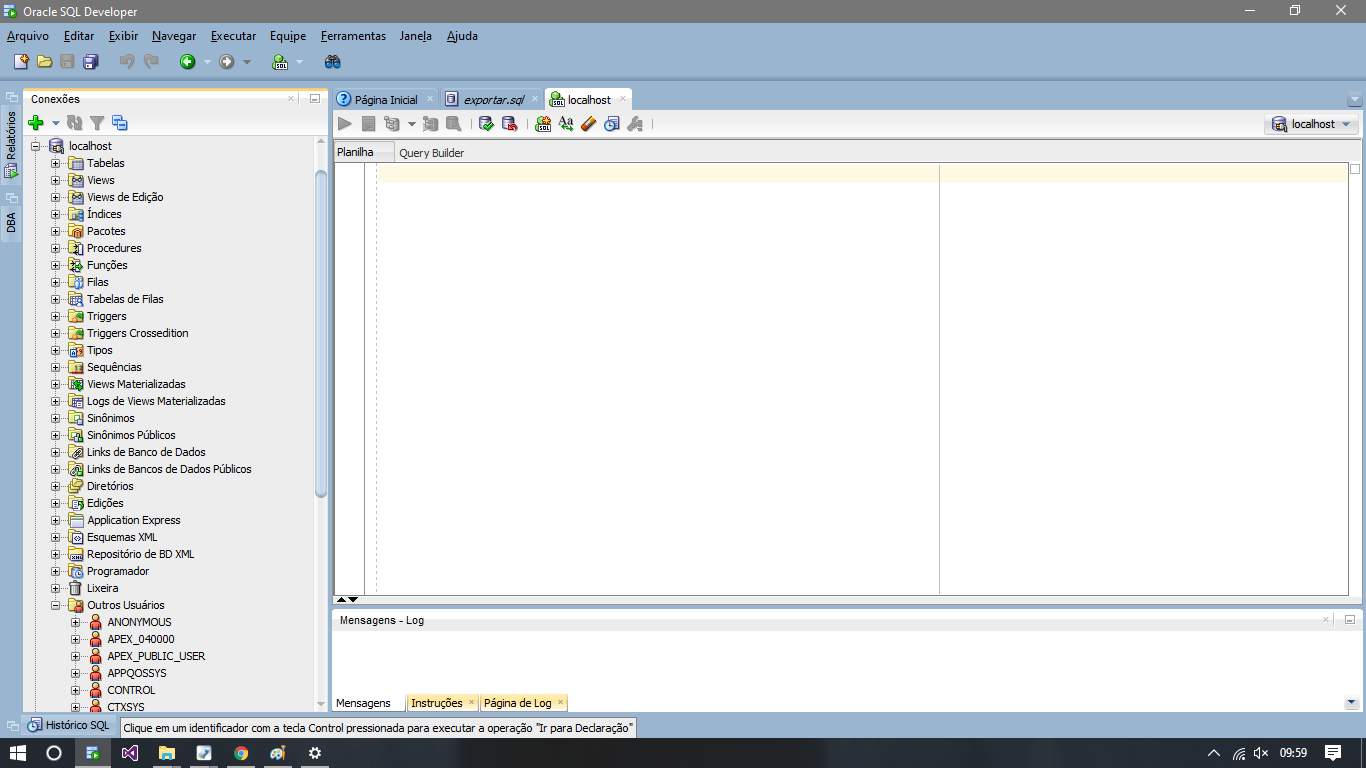Collapse the Outros Usuários node
Screen dimensions: 1366x768
[x=56, y=605]
